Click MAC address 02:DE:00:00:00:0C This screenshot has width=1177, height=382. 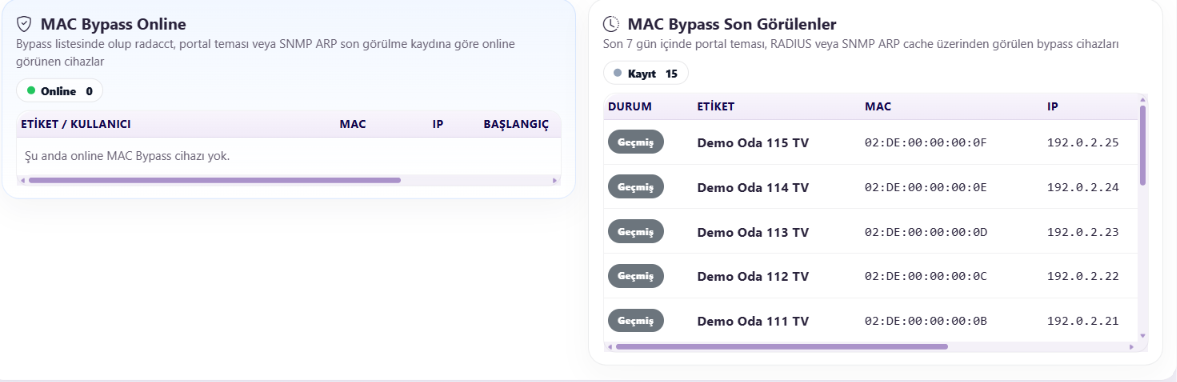pyautogui.click(x=926, y=277)
